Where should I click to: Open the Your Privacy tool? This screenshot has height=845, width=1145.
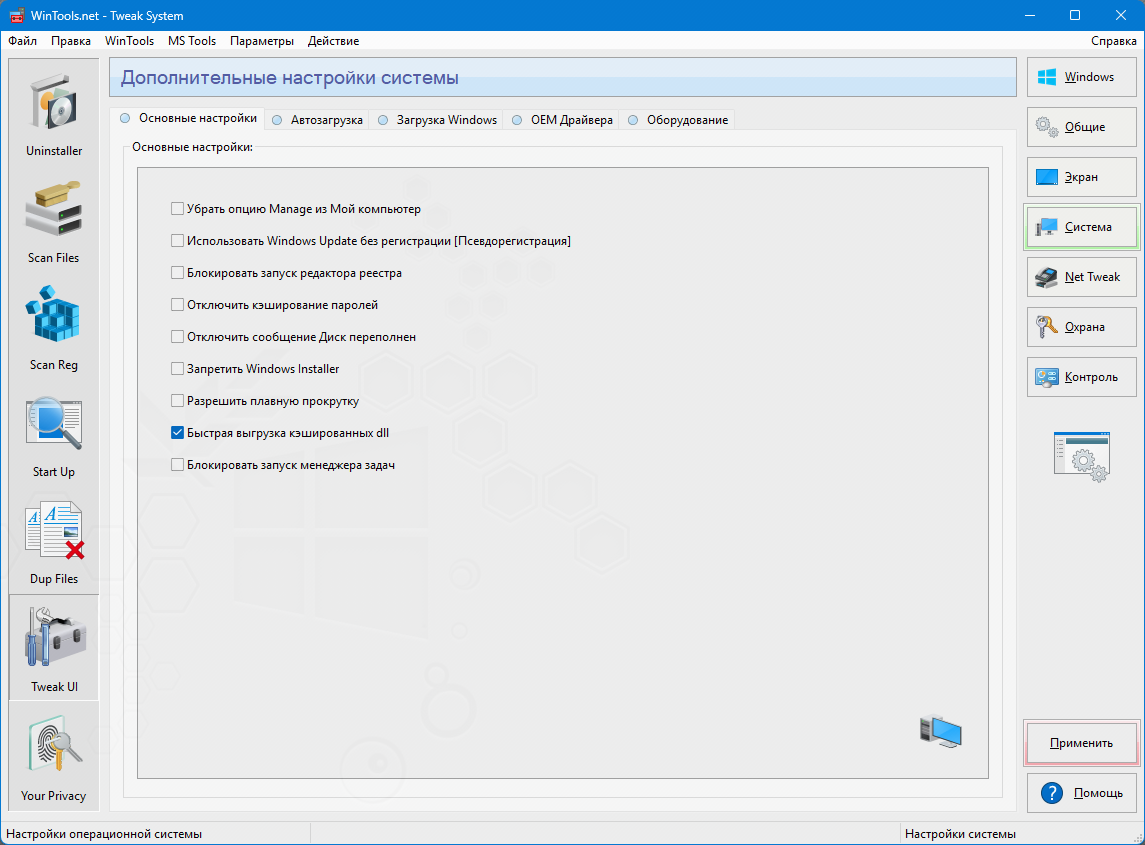53,757
